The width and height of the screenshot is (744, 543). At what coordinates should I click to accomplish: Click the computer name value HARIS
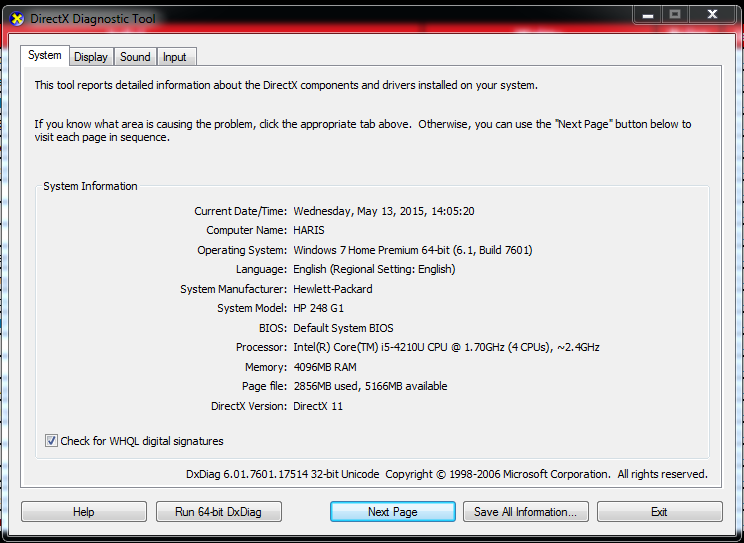tap(310, 231)
